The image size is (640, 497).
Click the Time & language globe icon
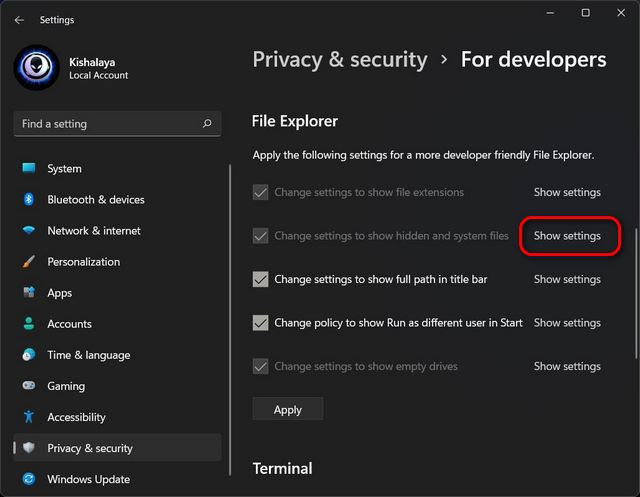[x=29, y=354]
